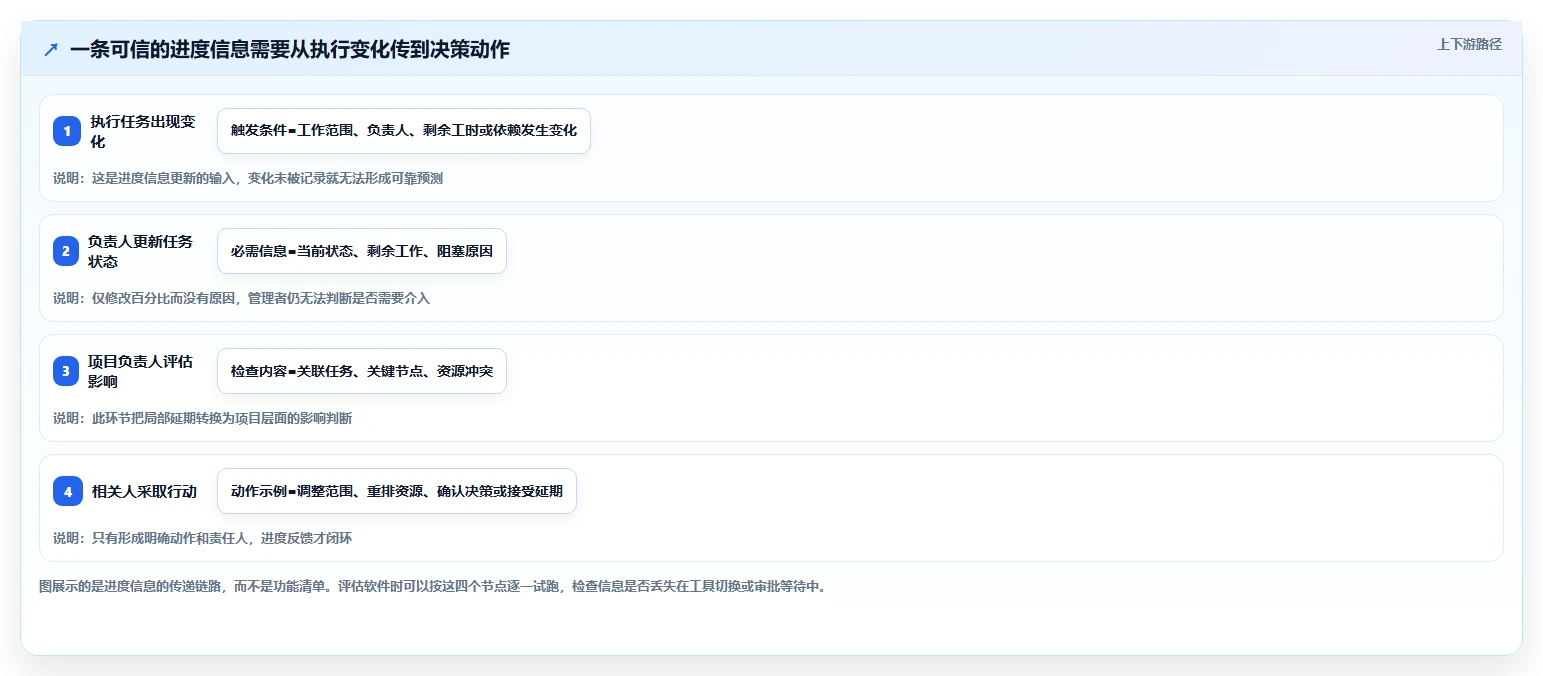Click the title 一条可信的进度信息需要从执行变化传到决策动作
The width and height of the screenshot is (1543, 676).
[290, 50]
